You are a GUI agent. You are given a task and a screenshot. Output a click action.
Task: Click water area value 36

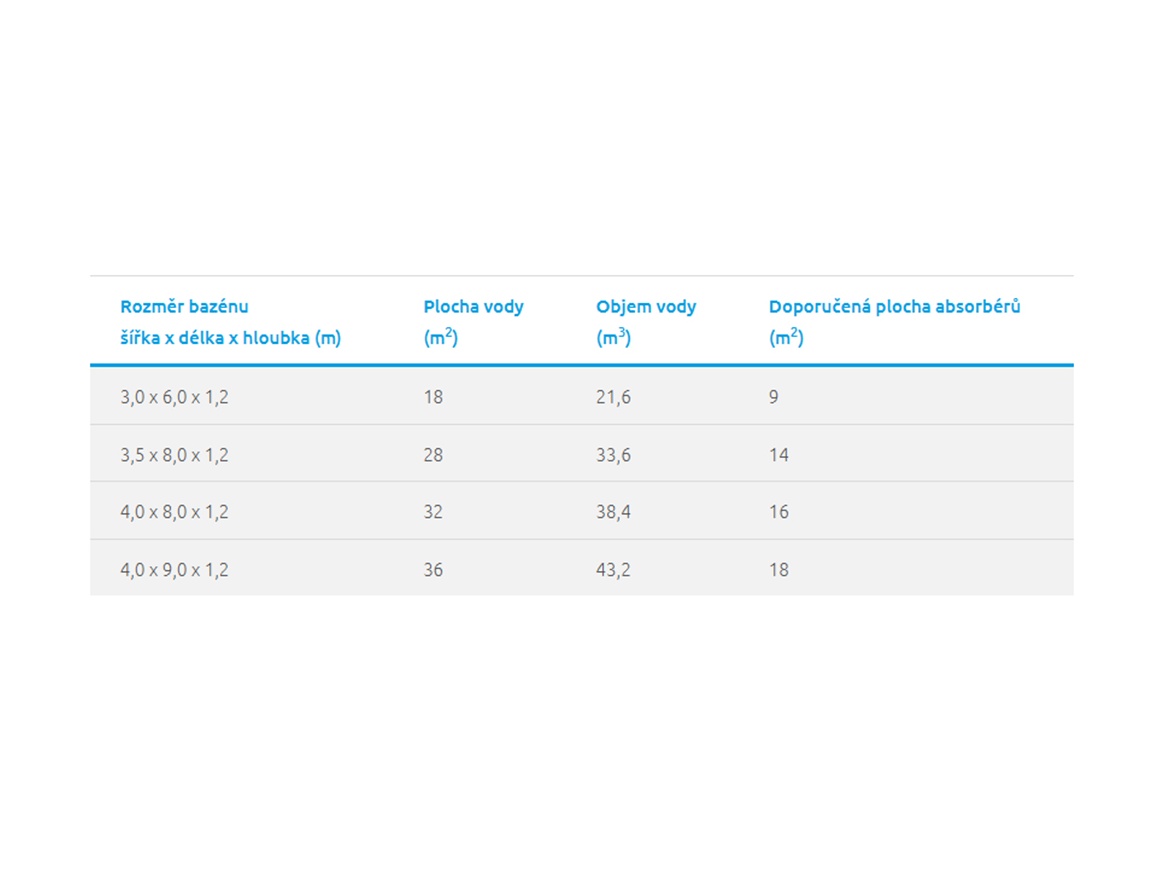pyautogui.click(x=433, y=570)
